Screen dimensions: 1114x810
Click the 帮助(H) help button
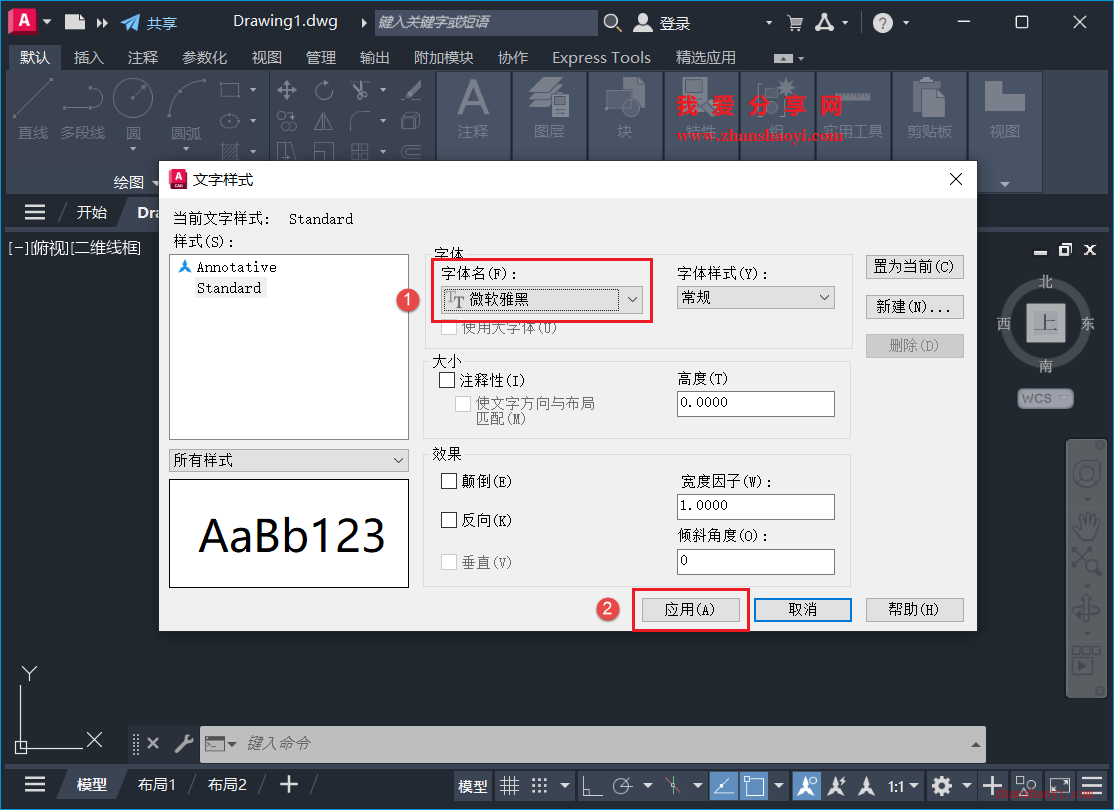[x=914, y=610]
